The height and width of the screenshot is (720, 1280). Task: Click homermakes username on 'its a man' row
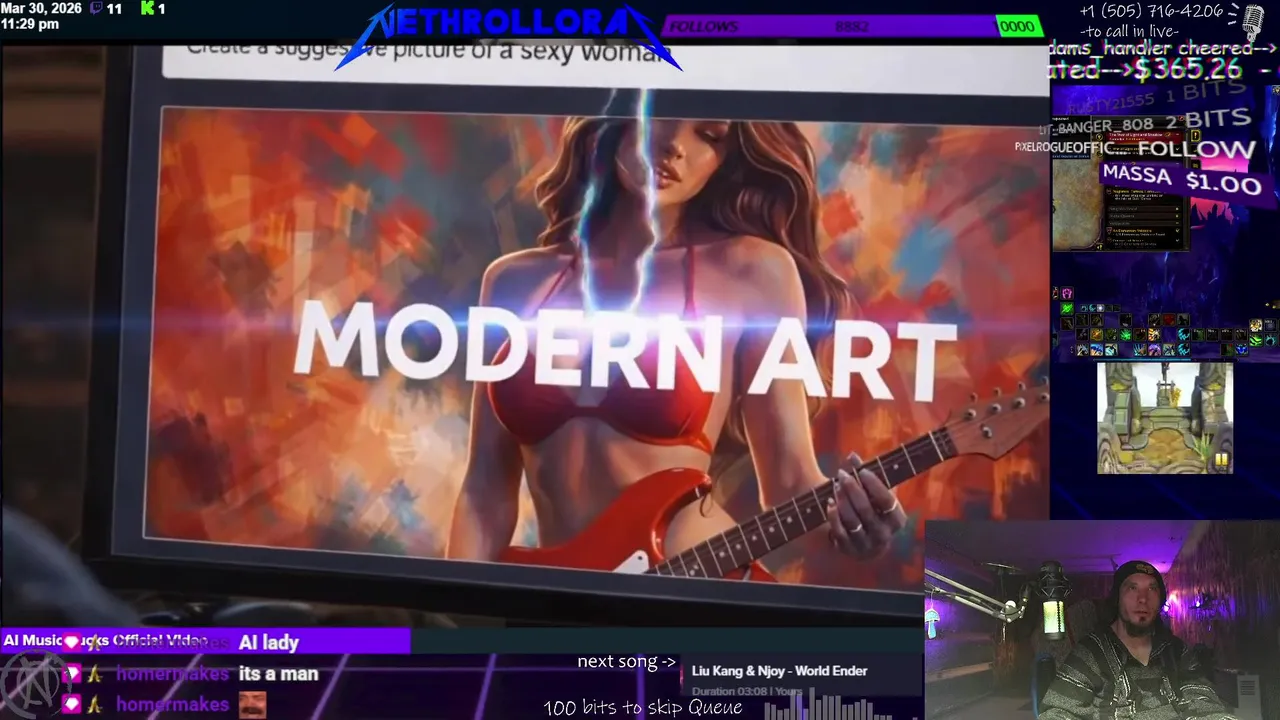tap(172, 674)
